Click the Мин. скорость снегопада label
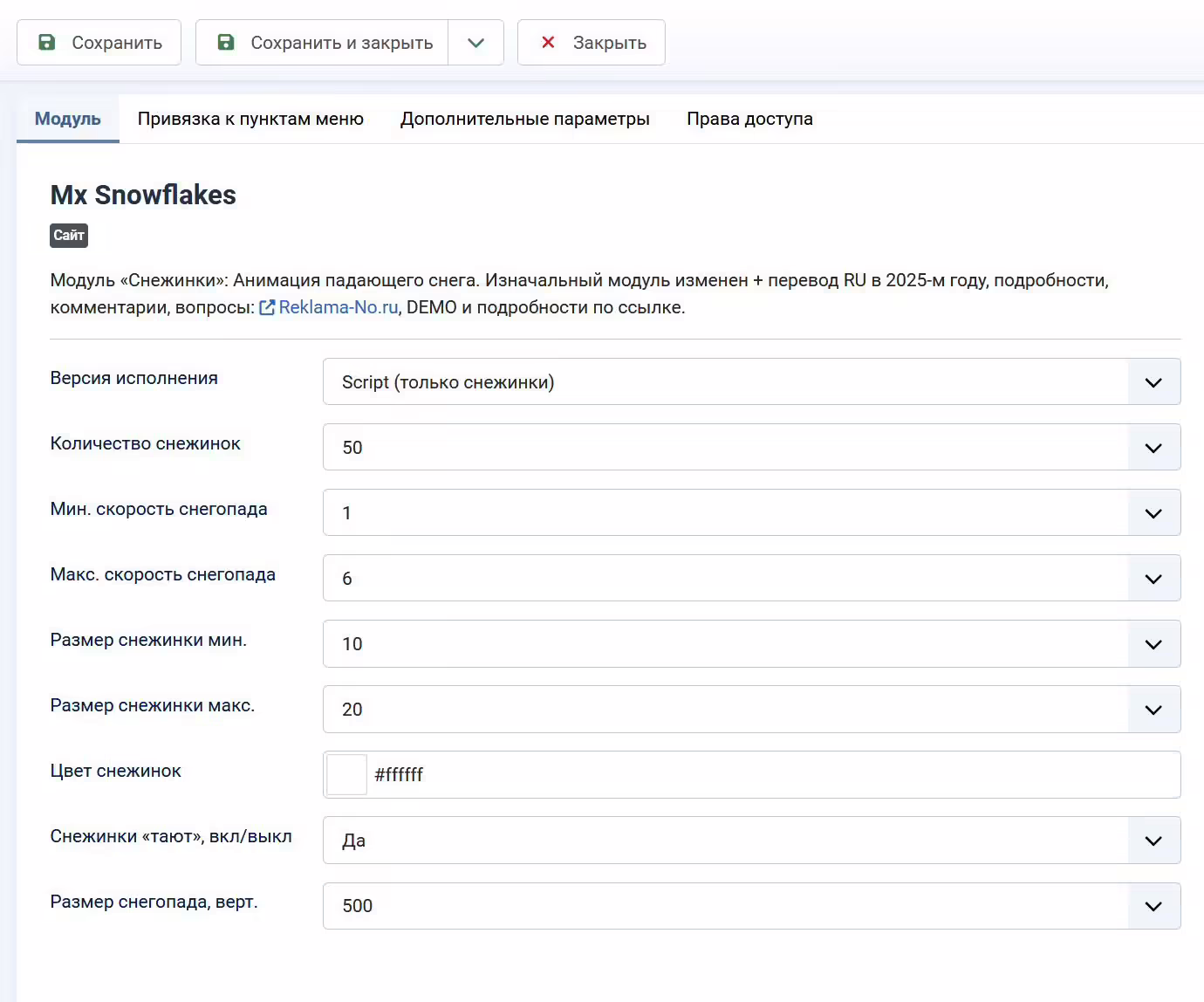The width and height of the screenshot is (1204, 1002). point(159,509)
